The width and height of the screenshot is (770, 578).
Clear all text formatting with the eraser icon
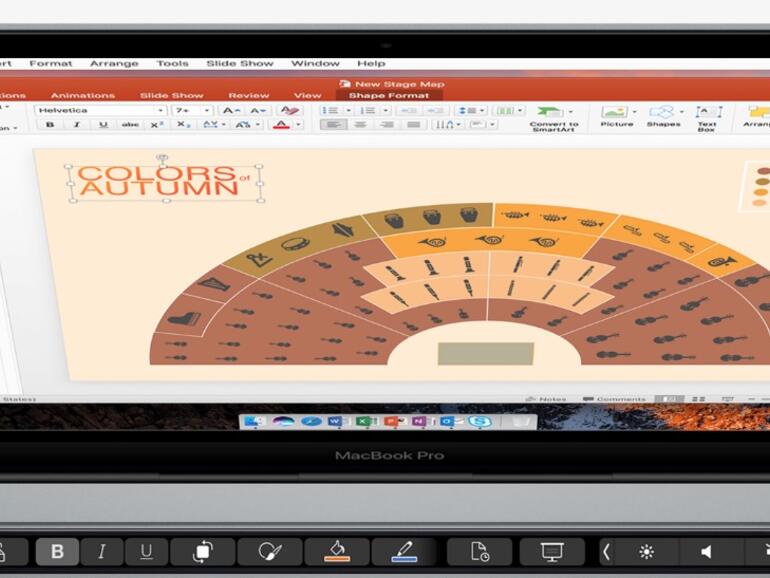[289, 110]
